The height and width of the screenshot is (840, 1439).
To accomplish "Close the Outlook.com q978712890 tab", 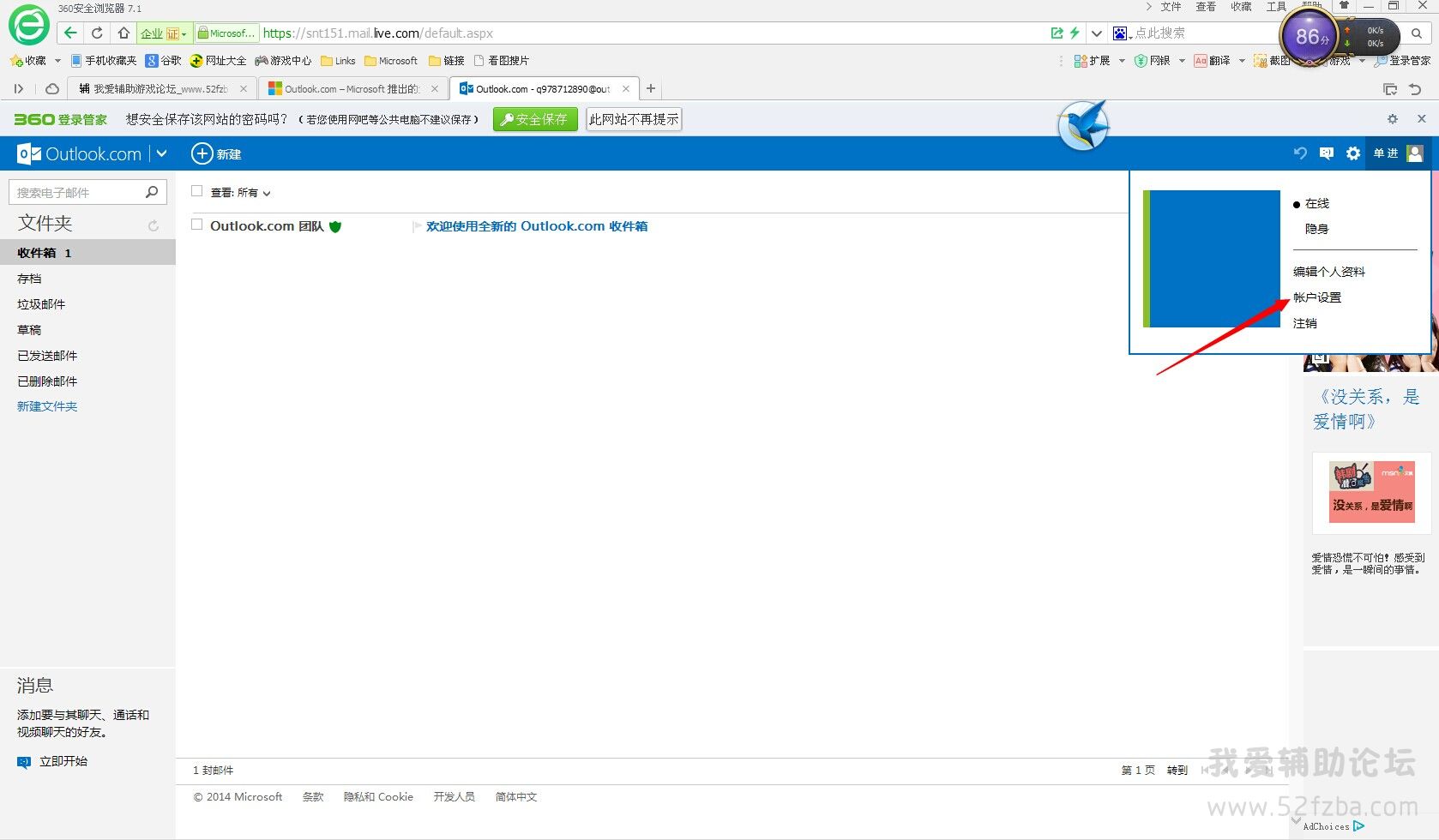I will point(626,88).
